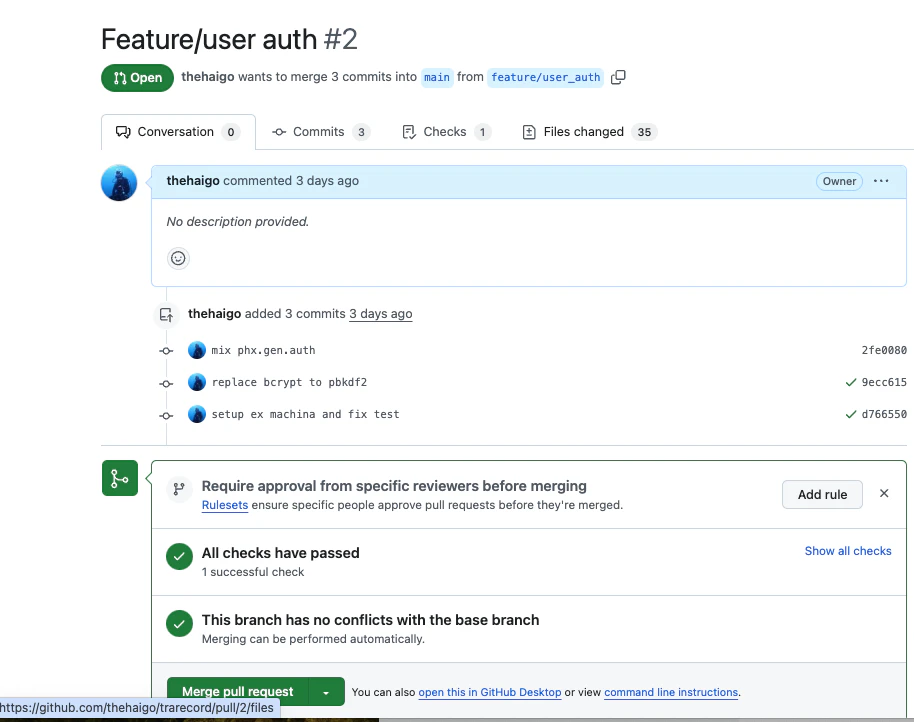
Task: Click the feature/user_auth branch label
Action: 546,77
